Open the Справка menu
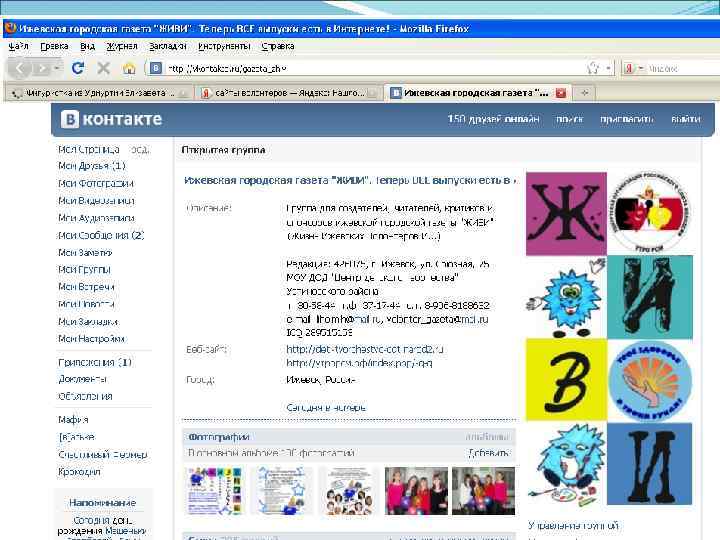This screenshot has width=720, height=540. pos(278,46)
